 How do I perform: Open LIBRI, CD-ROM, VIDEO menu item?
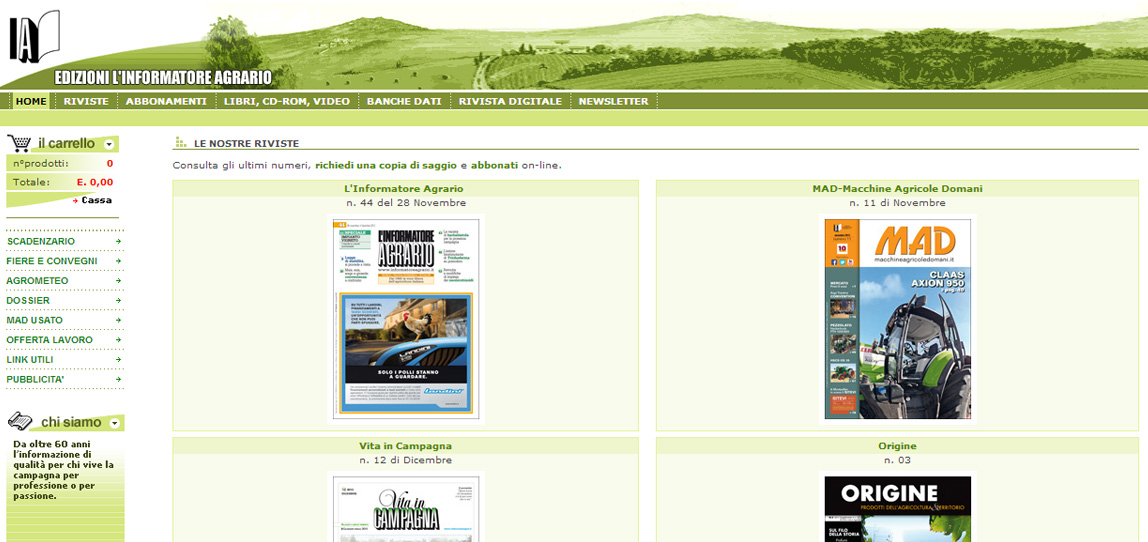click(x=287, y=102)
